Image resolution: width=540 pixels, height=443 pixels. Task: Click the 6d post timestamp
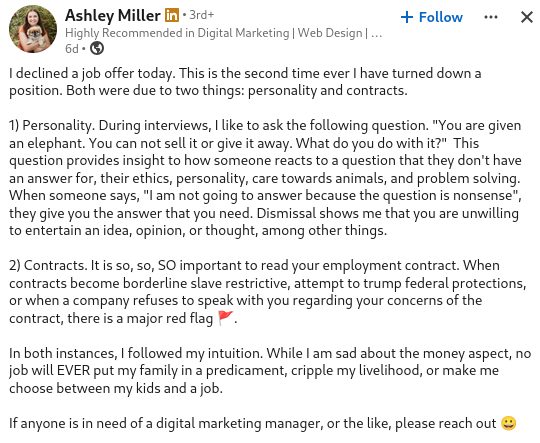[72, 49]
